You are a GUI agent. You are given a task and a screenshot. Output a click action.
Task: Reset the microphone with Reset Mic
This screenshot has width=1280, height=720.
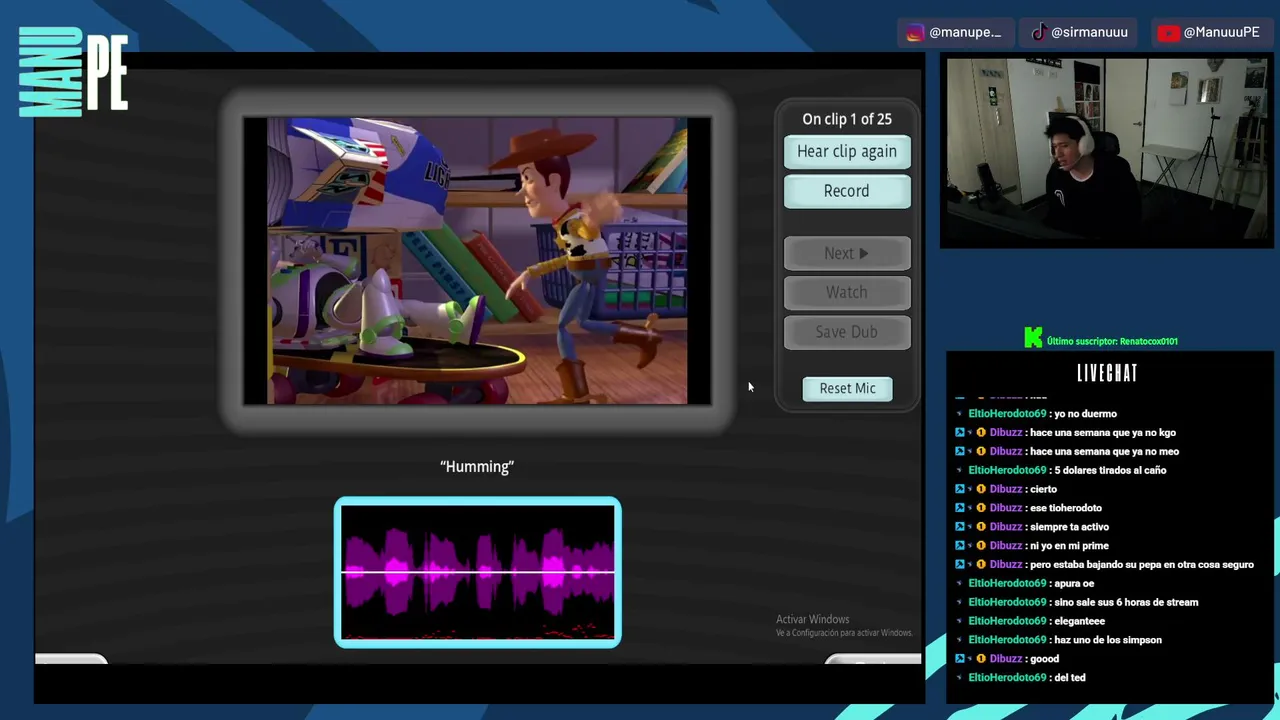coord(848,388)
